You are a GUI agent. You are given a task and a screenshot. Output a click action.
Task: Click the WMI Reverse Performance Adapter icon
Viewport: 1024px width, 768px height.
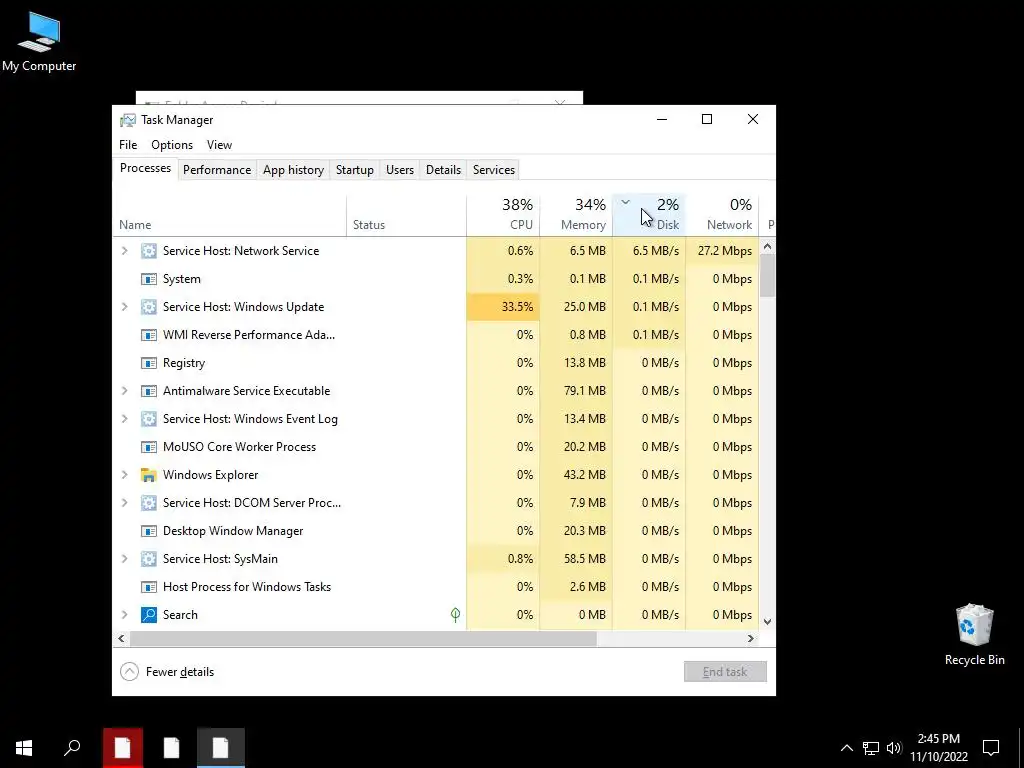149,335
